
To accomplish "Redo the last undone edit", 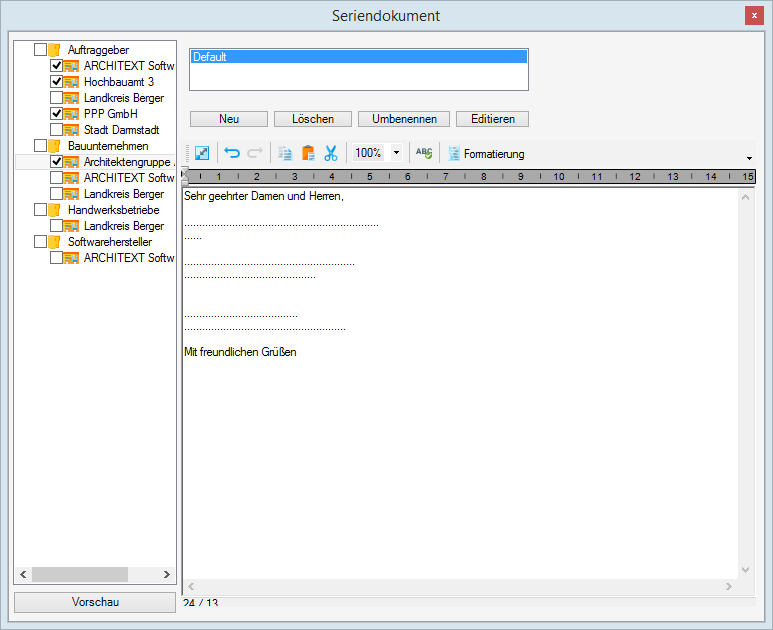I will [x=255, y=153].
